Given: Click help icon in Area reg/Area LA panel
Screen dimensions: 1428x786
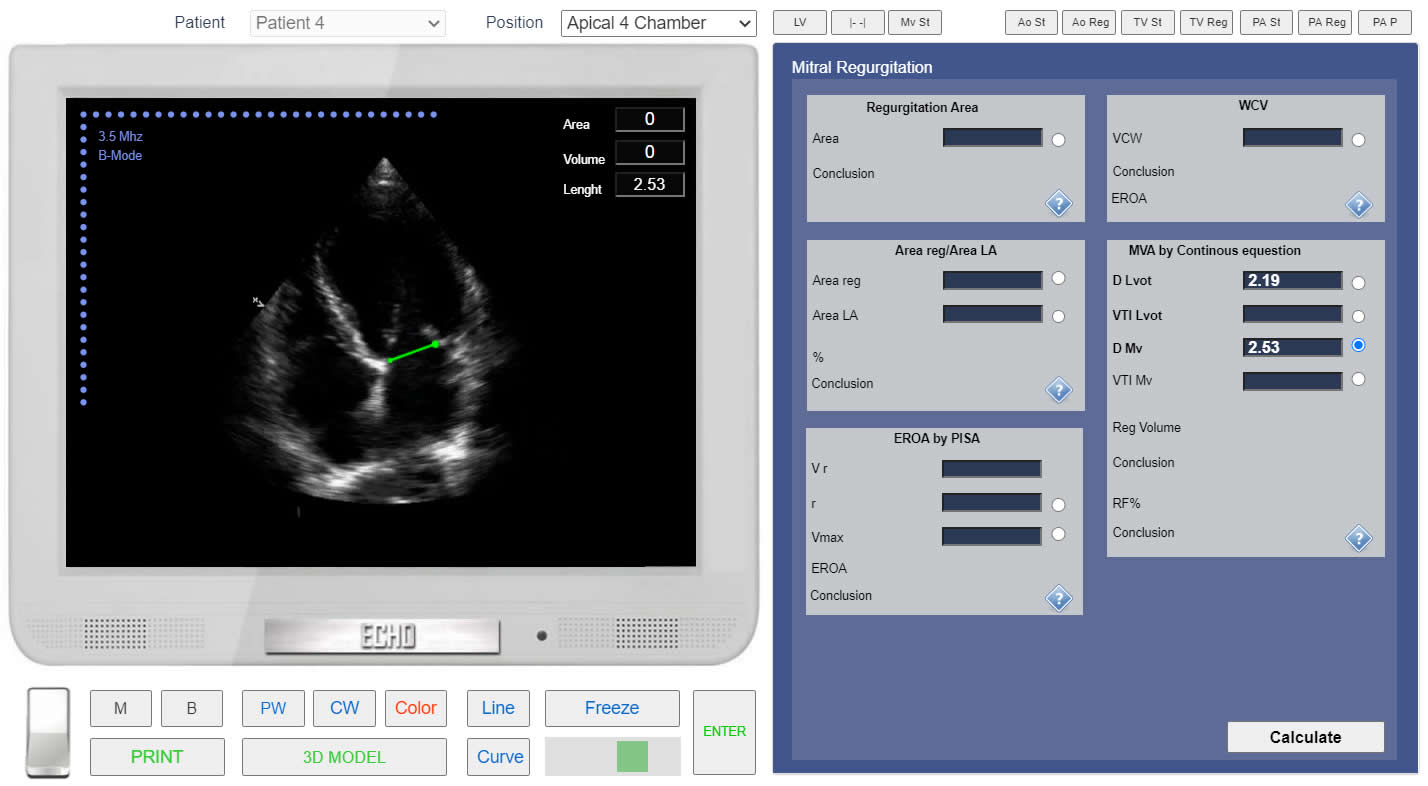Looking at the screenshot, I should point(1058,389).
